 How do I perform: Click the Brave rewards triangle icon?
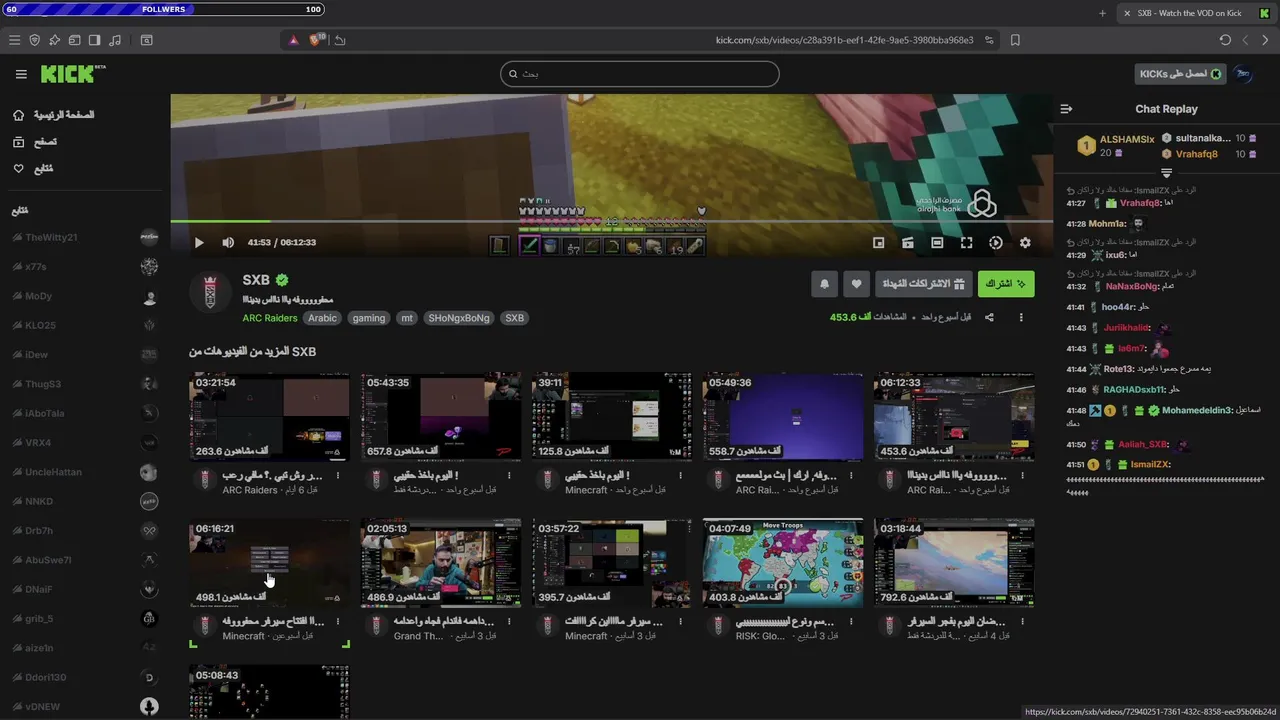293,40
